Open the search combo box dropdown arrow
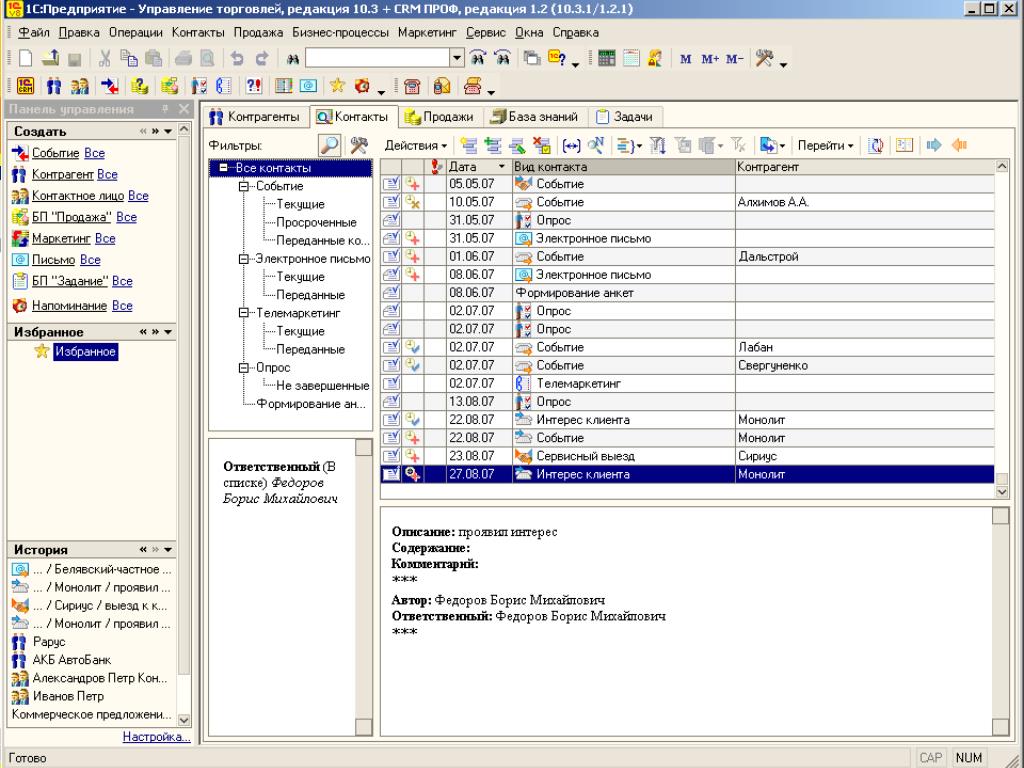The image size is (1024, 768). (457, 58)
